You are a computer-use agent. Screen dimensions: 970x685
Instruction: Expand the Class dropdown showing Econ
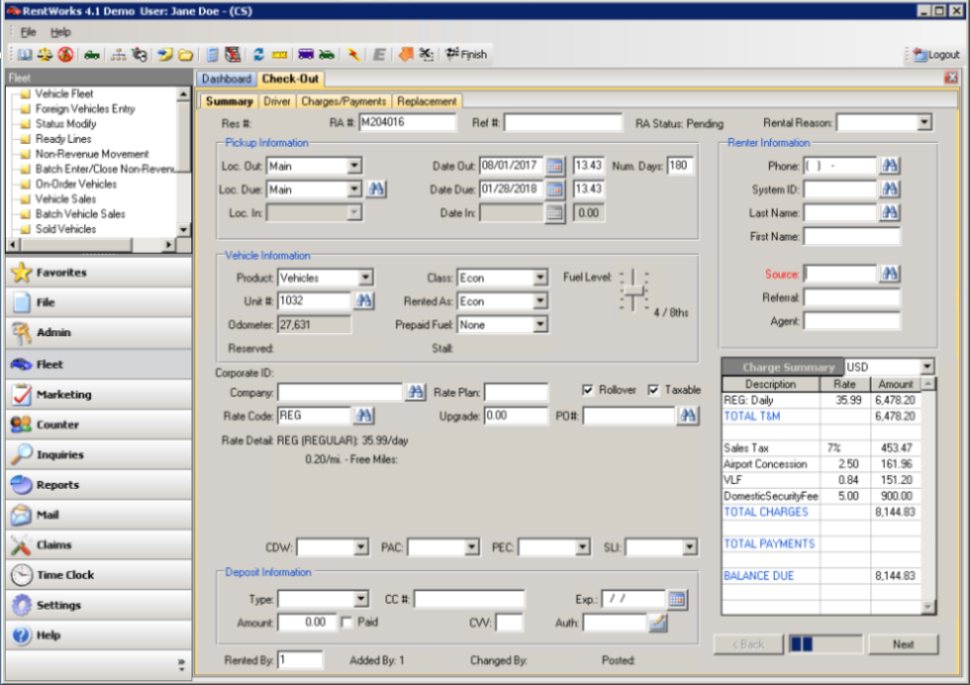pos(540,278)
